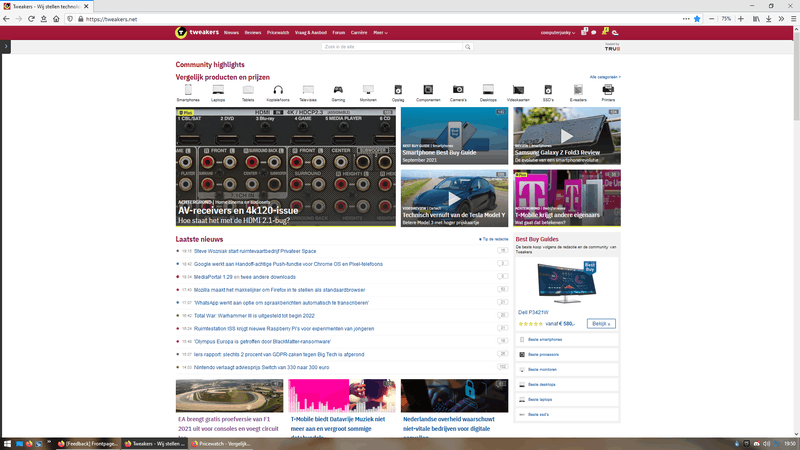This screenshot has width=800, height=450.
Task: Click in the site search field
Action: (392, 47)
